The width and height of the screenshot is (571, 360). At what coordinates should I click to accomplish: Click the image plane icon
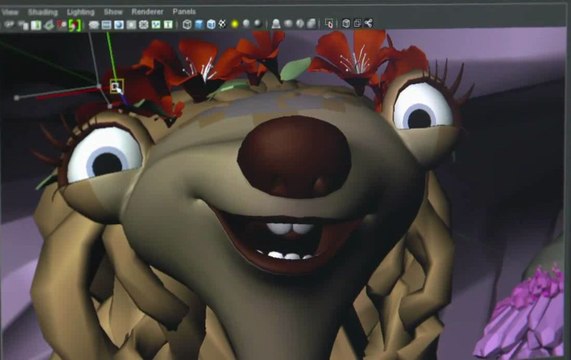(49, 25)
